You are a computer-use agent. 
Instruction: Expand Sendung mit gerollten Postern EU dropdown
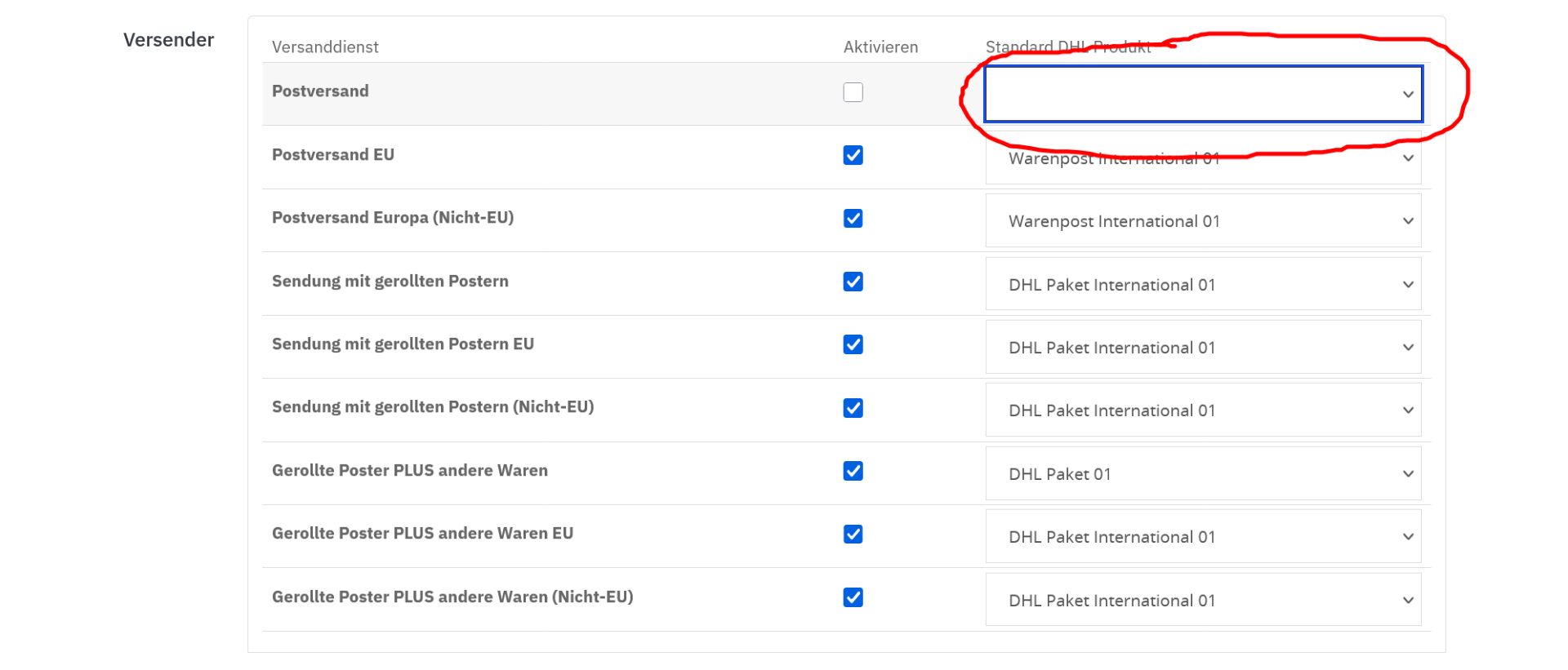[1203, 347]
